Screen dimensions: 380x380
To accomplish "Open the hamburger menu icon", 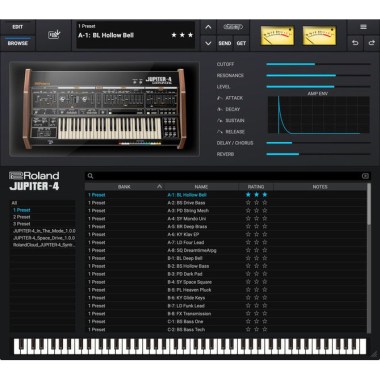I will [x=363, y=27].
